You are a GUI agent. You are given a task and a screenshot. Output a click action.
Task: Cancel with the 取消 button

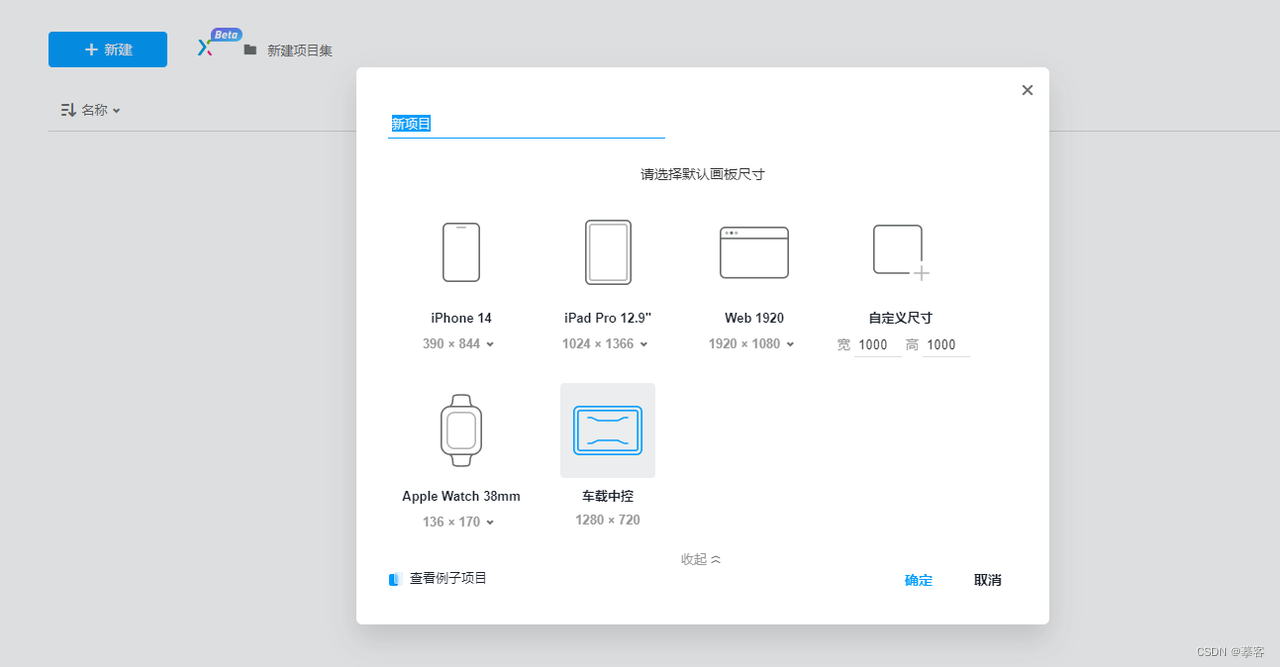coord(988,580)
